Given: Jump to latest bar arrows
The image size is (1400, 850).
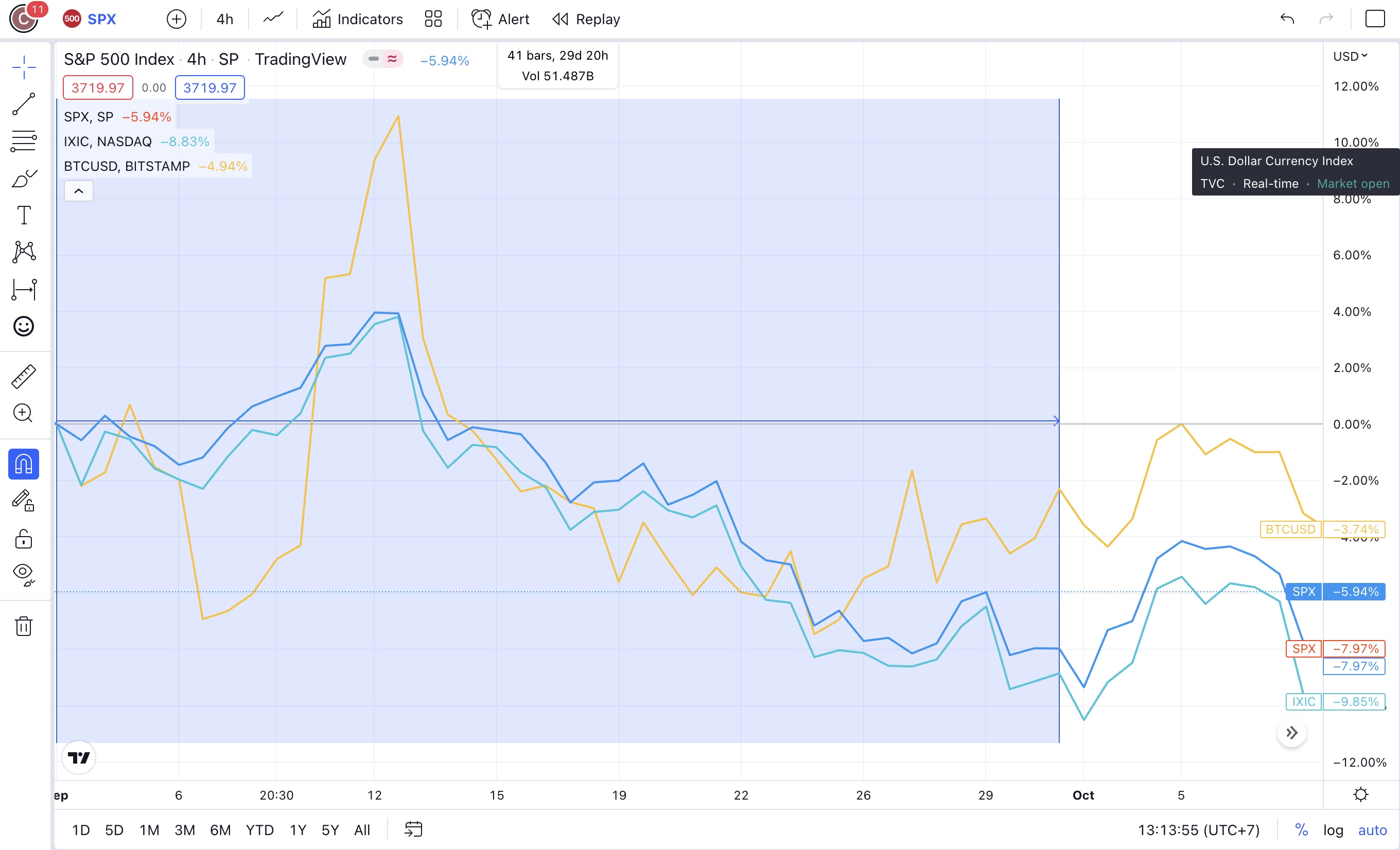Looking at the screenshot, I should coord(1291,733).
